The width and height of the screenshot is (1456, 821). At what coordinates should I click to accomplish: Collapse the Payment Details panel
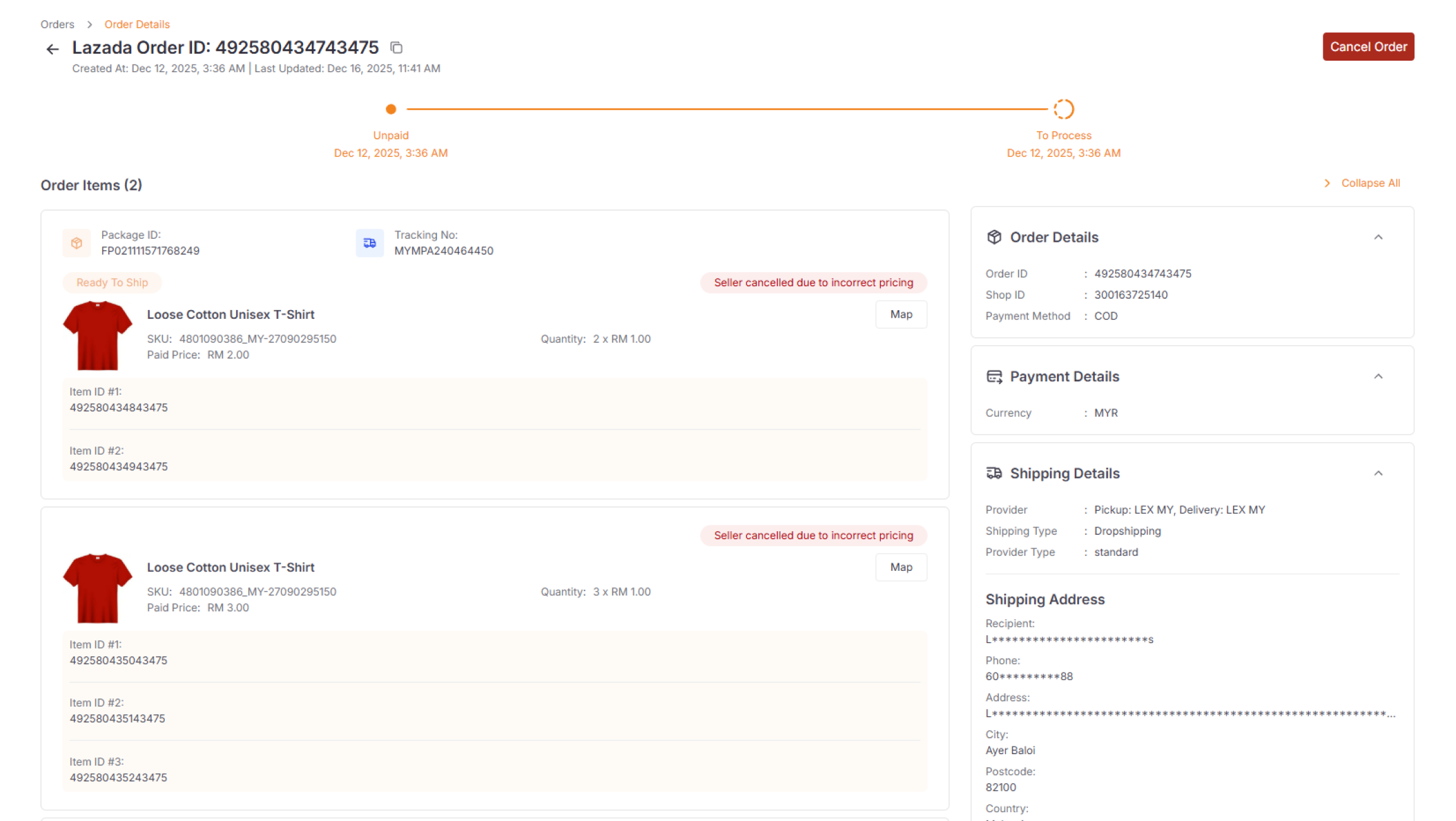pyautogui.click(x=1378, y=376)
